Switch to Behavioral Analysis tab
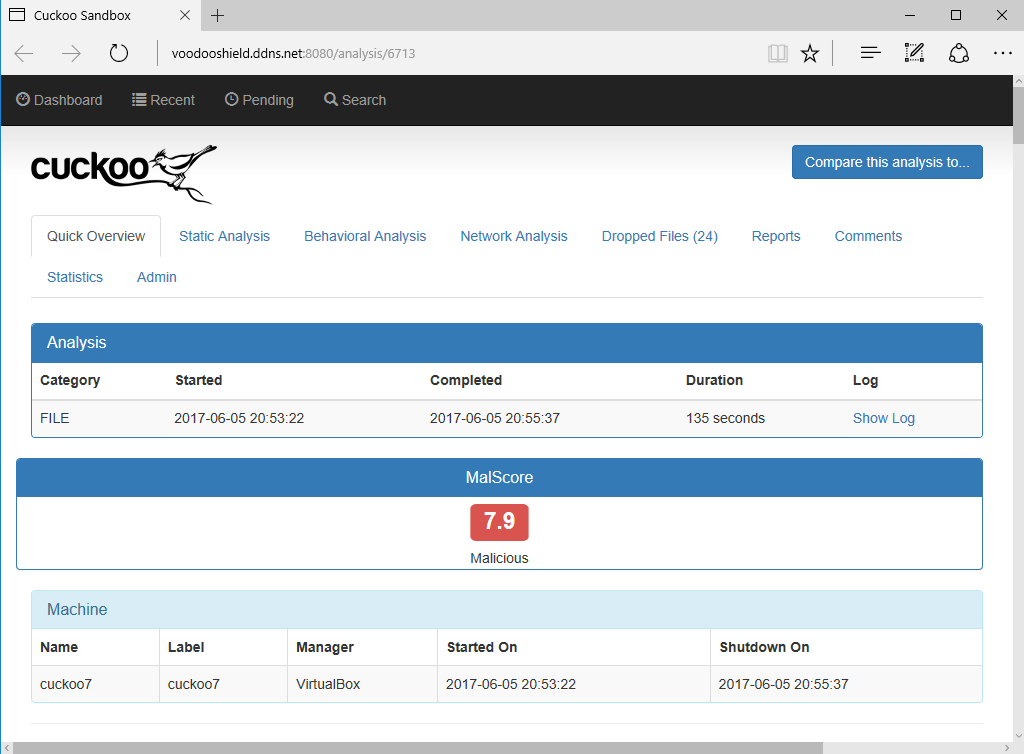The width and height of the screenshot is (1024, 754). 365,236
